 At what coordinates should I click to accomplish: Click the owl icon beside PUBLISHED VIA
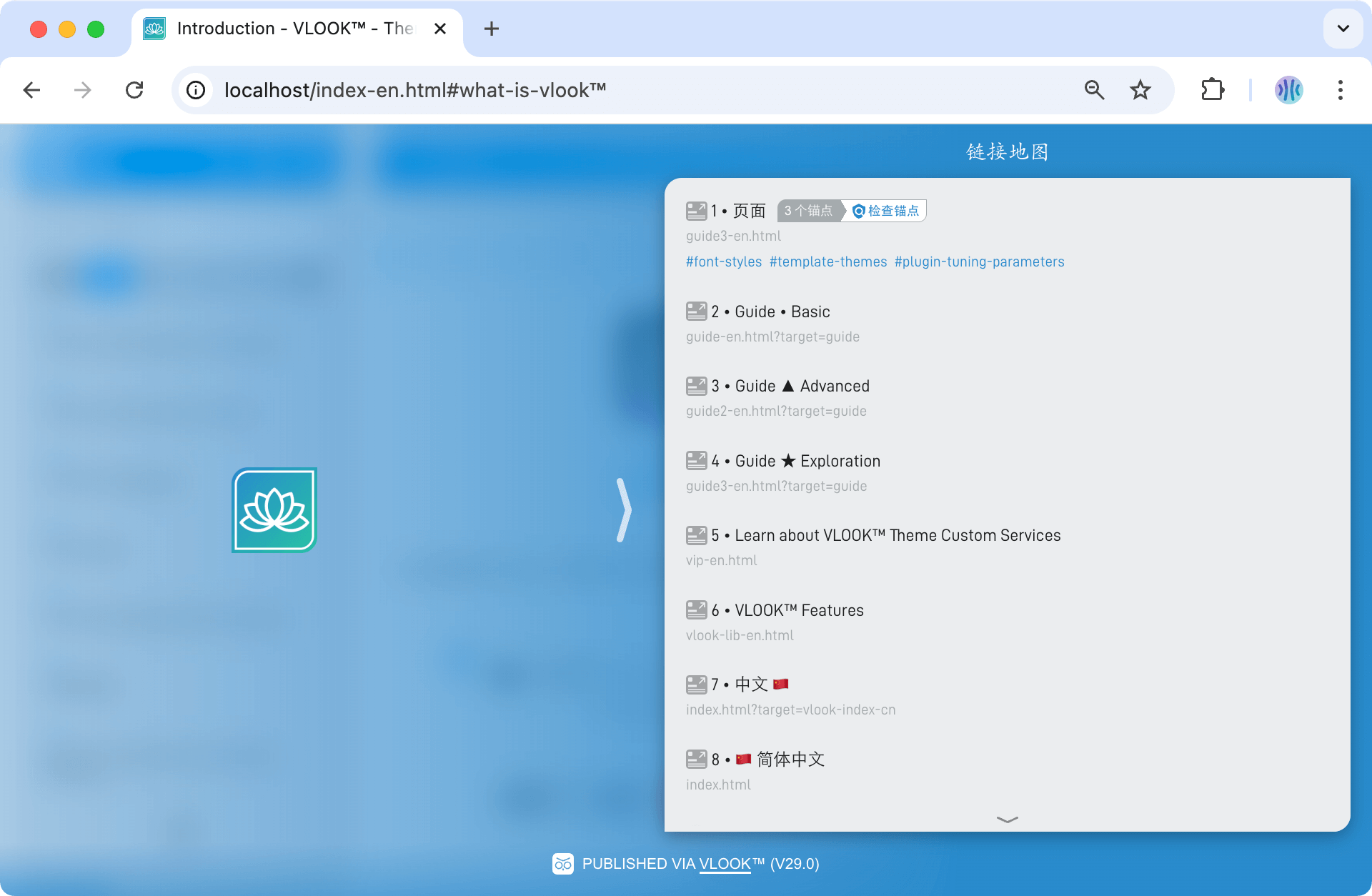[562, 864]
